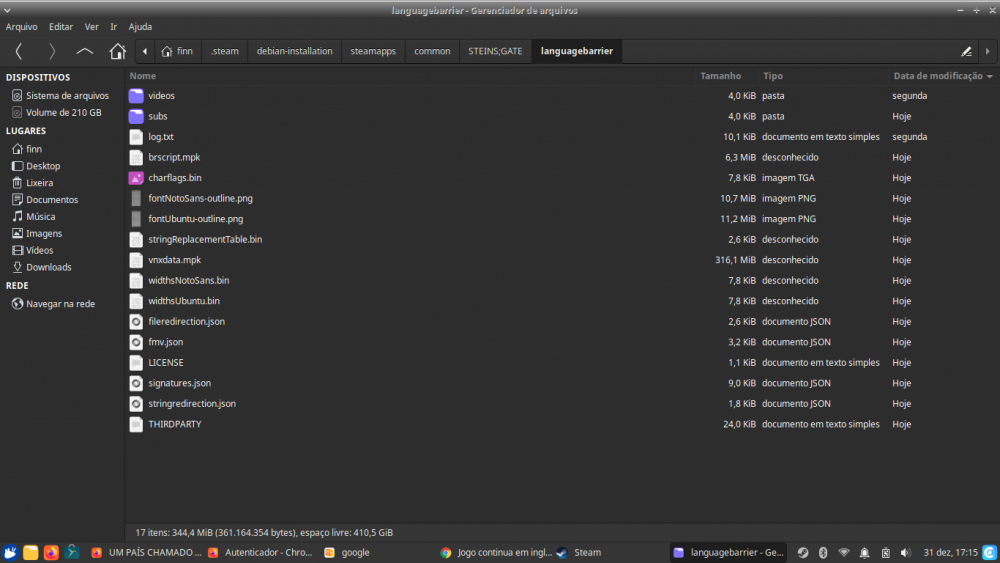The width and height of the screenshot is (1000, 563).
Task: Switch to the google taskbar window
Action: (348, 553)
